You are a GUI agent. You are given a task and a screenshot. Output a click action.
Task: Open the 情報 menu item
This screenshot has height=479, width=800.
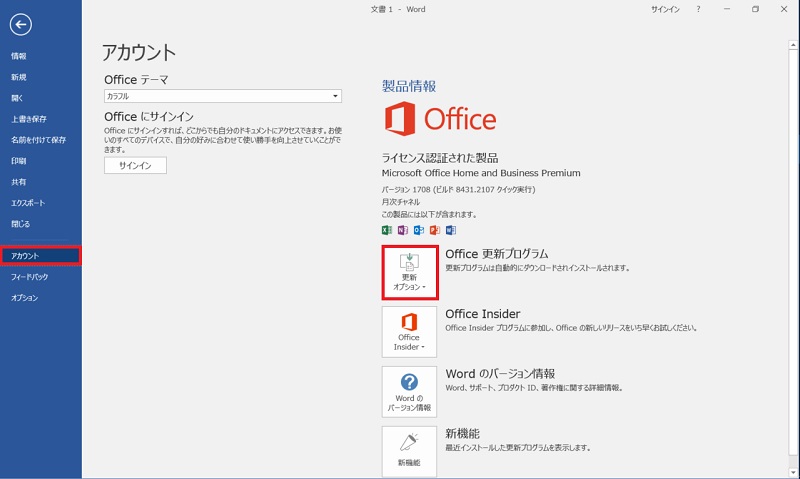pyautogui.click(x=19, y=56)
